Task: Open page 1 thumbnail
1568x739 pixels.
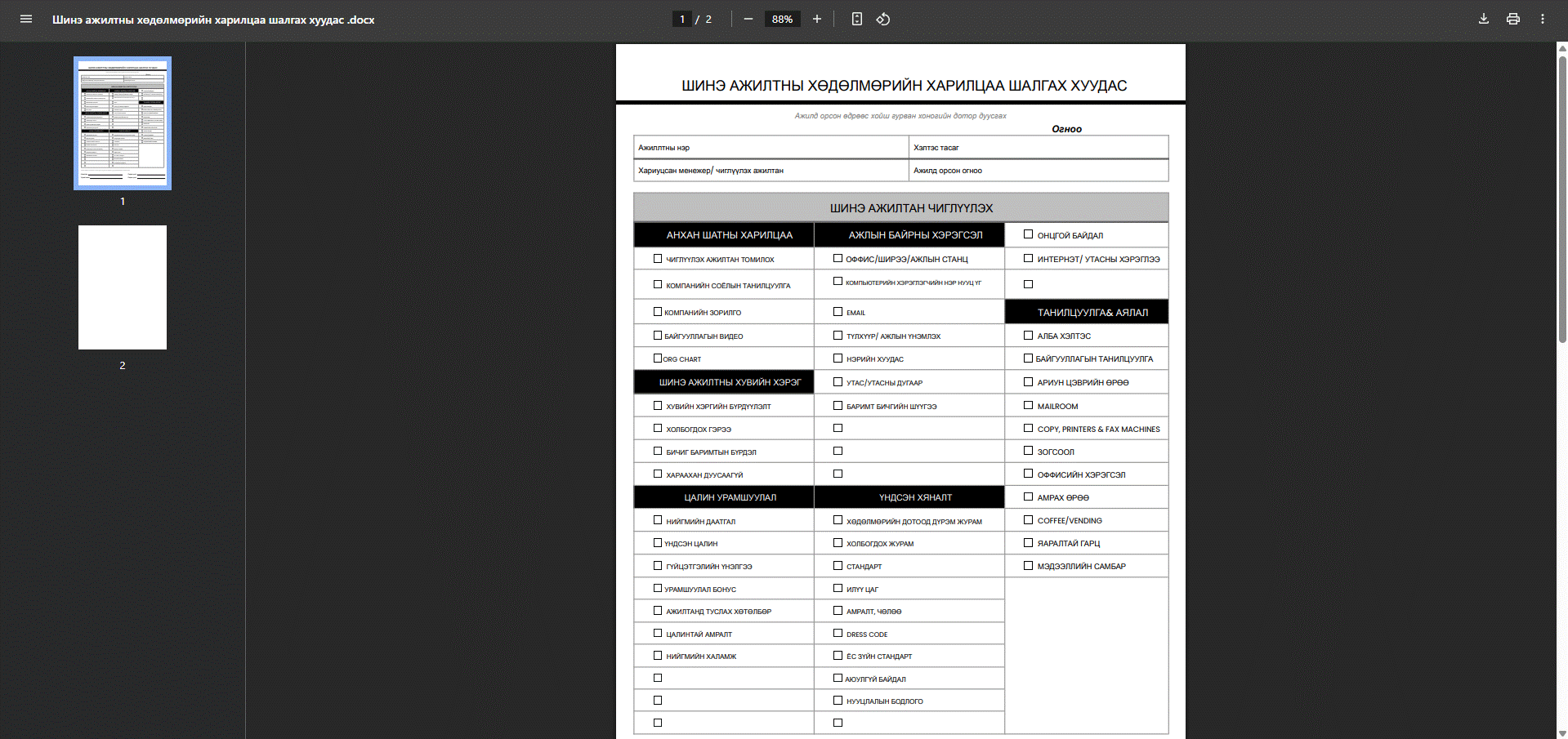Action: tap(123, 123)
